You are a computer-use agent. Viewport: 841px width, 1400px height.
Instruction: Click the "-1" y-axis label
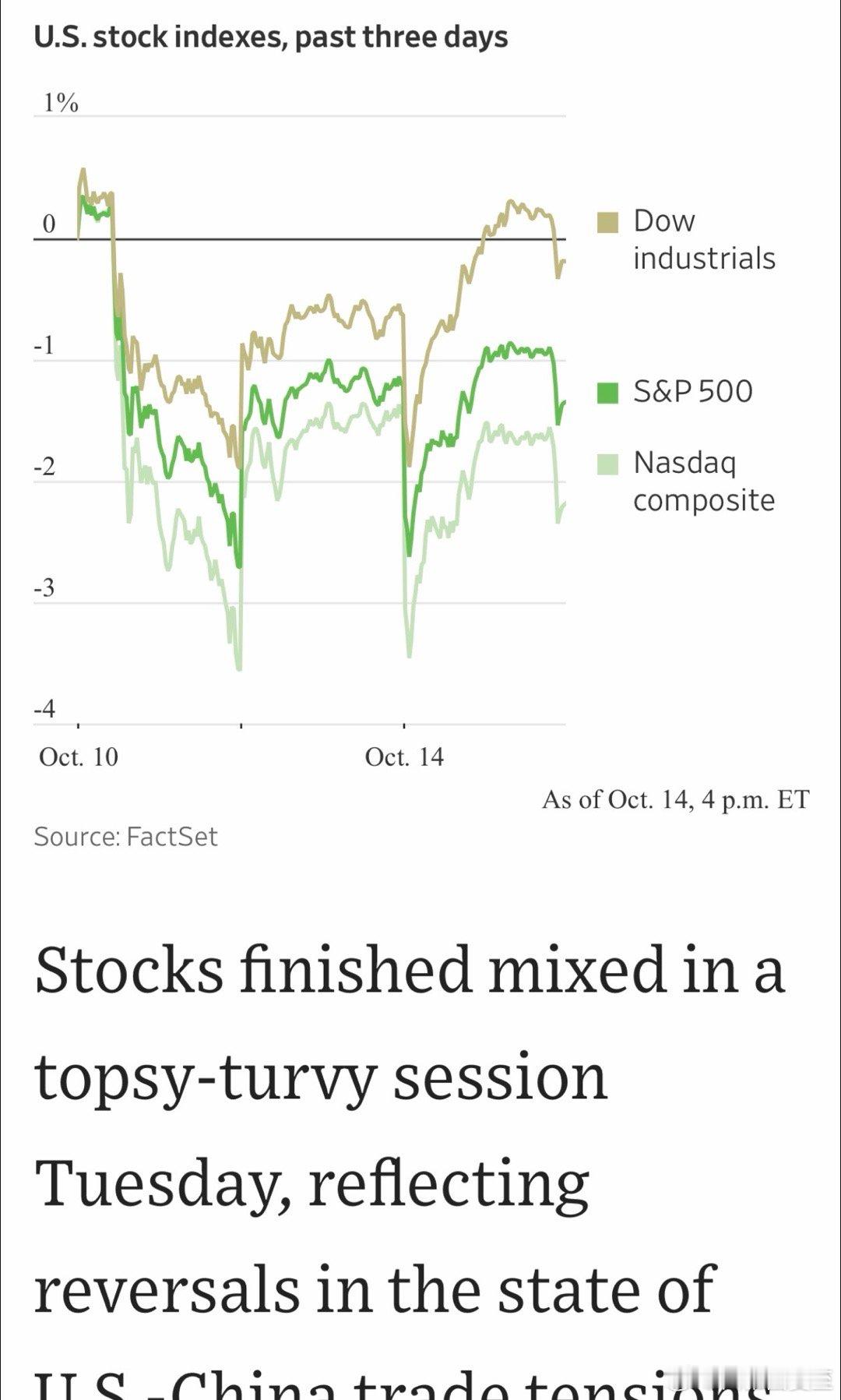[44, 345]
